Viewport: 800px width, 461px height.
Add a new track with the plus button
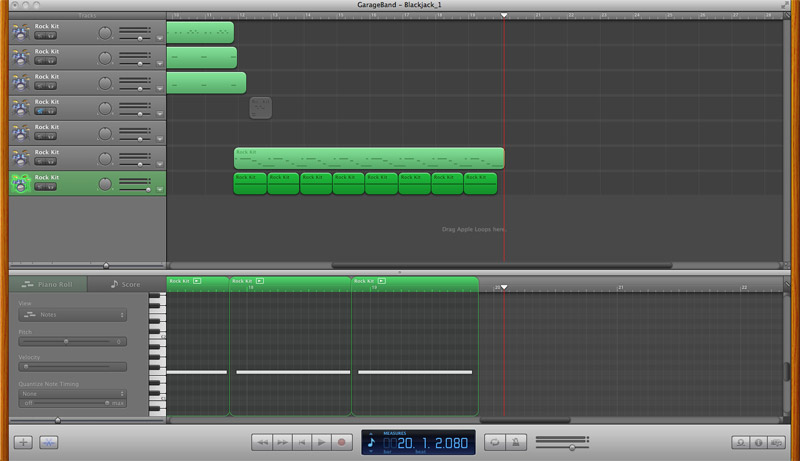tap(23, 442)
